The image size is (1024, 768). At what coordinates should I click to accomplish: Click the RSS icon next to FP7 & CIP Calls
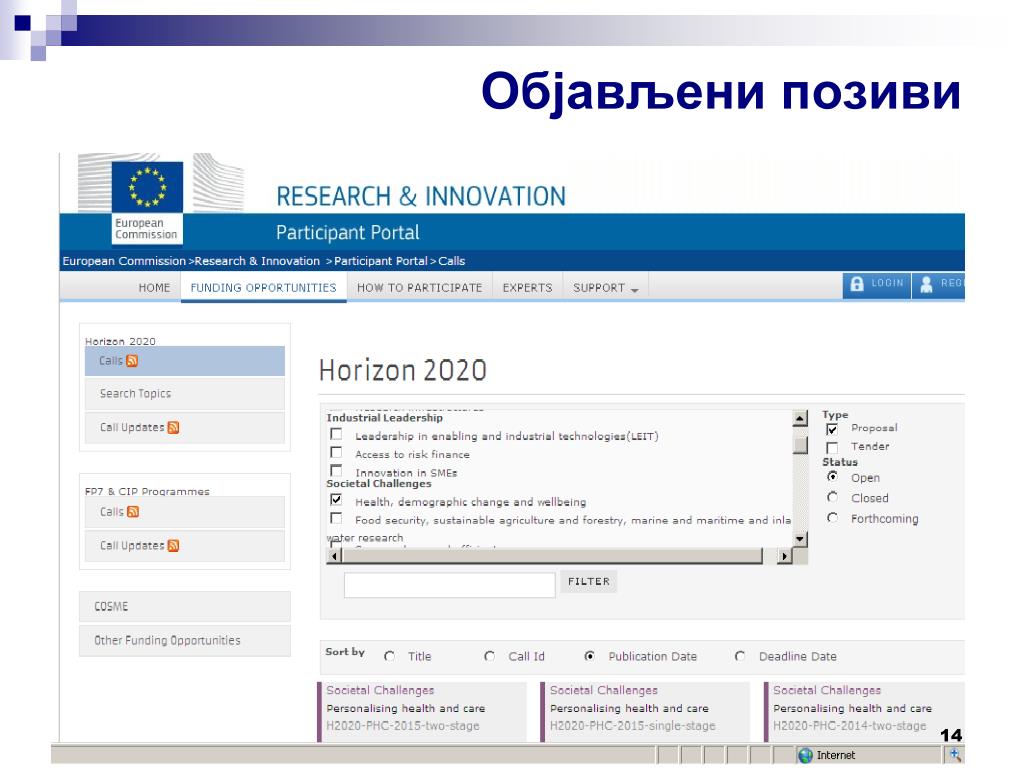[133, 512]
